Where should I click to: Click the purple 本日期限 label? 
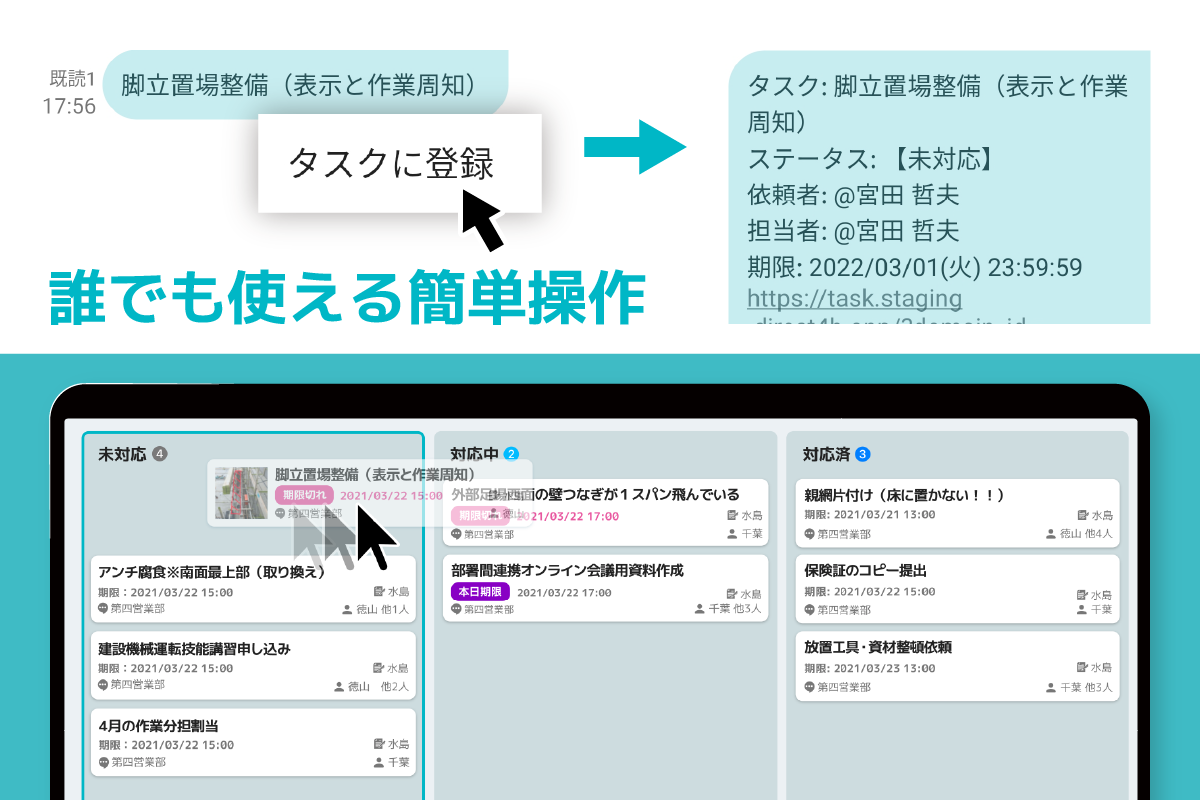(481, 592)
